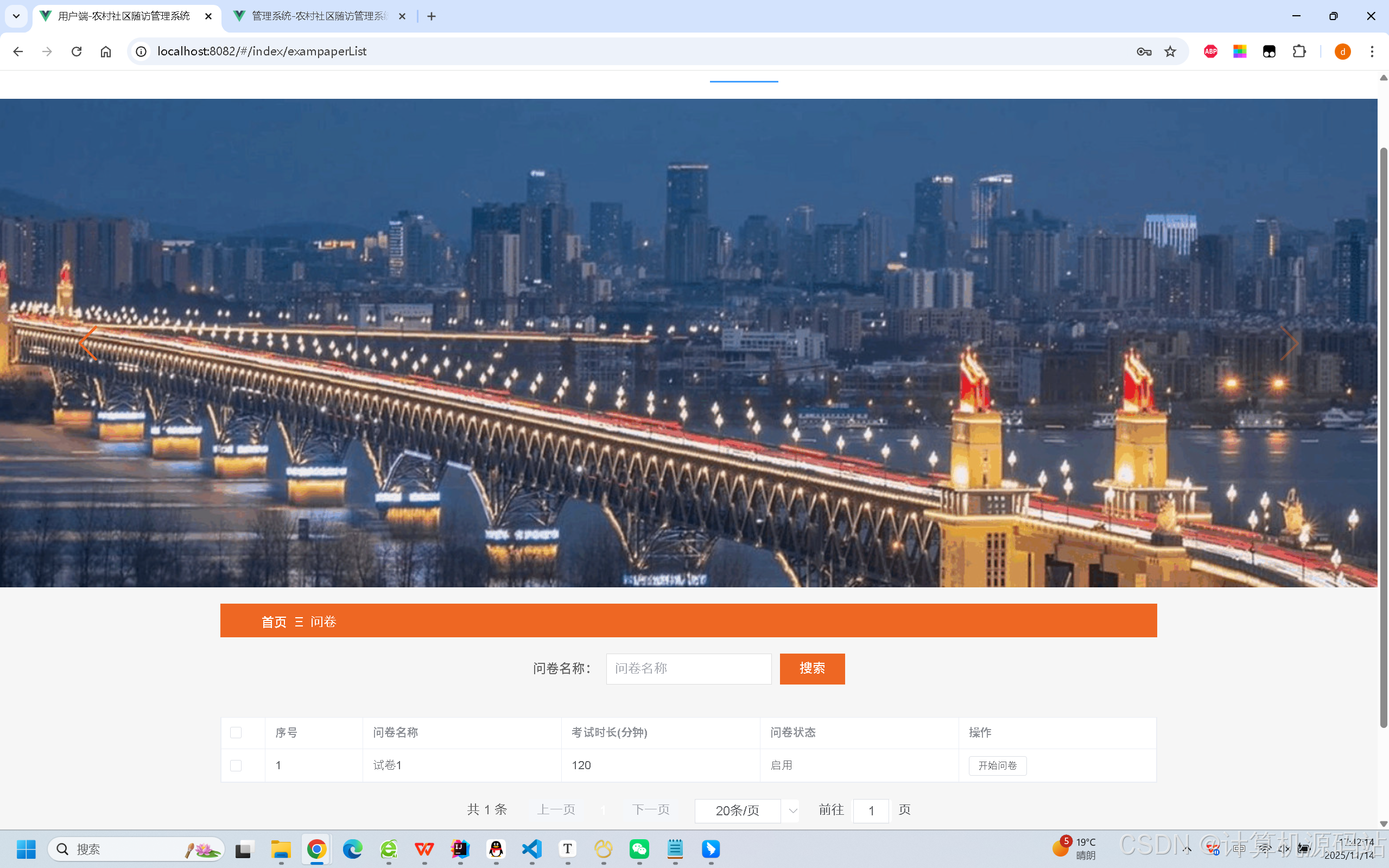1389x868 pixels.
Task: Open Typora 'T' app from the taskbar
Action: click(568, 848)
